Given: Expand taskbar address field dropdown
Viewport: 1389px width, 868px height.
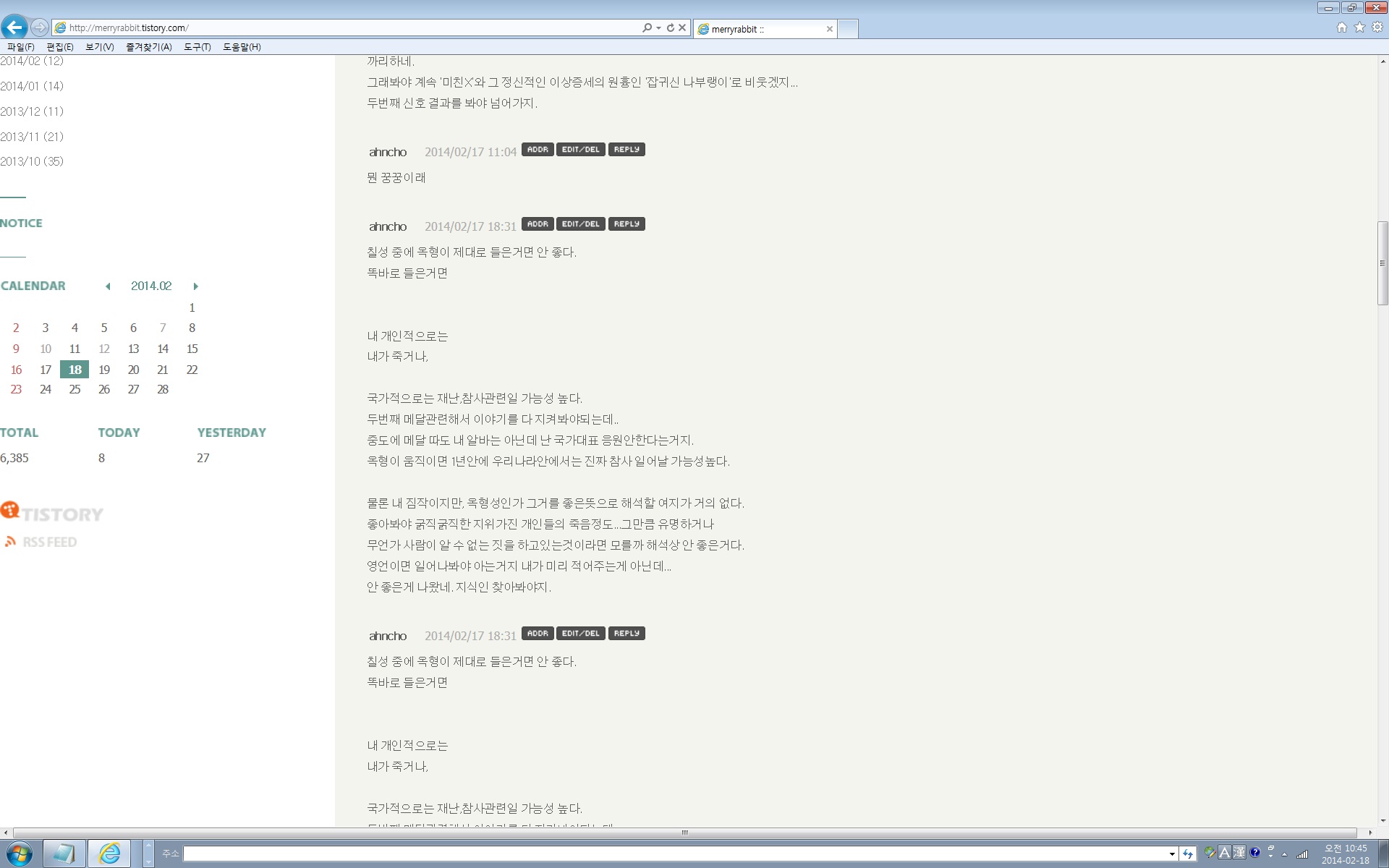Looking at the screenshot, I should point(1172,854).
